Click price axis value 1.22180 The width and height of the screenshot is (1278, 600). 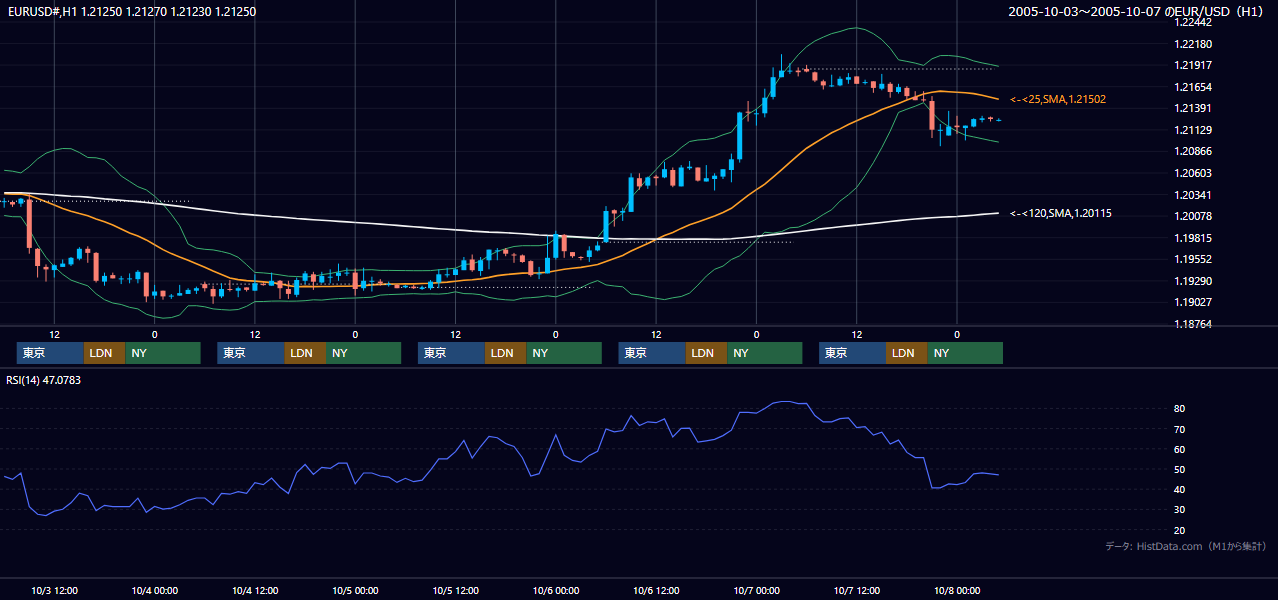click(x=1194, y=44)
